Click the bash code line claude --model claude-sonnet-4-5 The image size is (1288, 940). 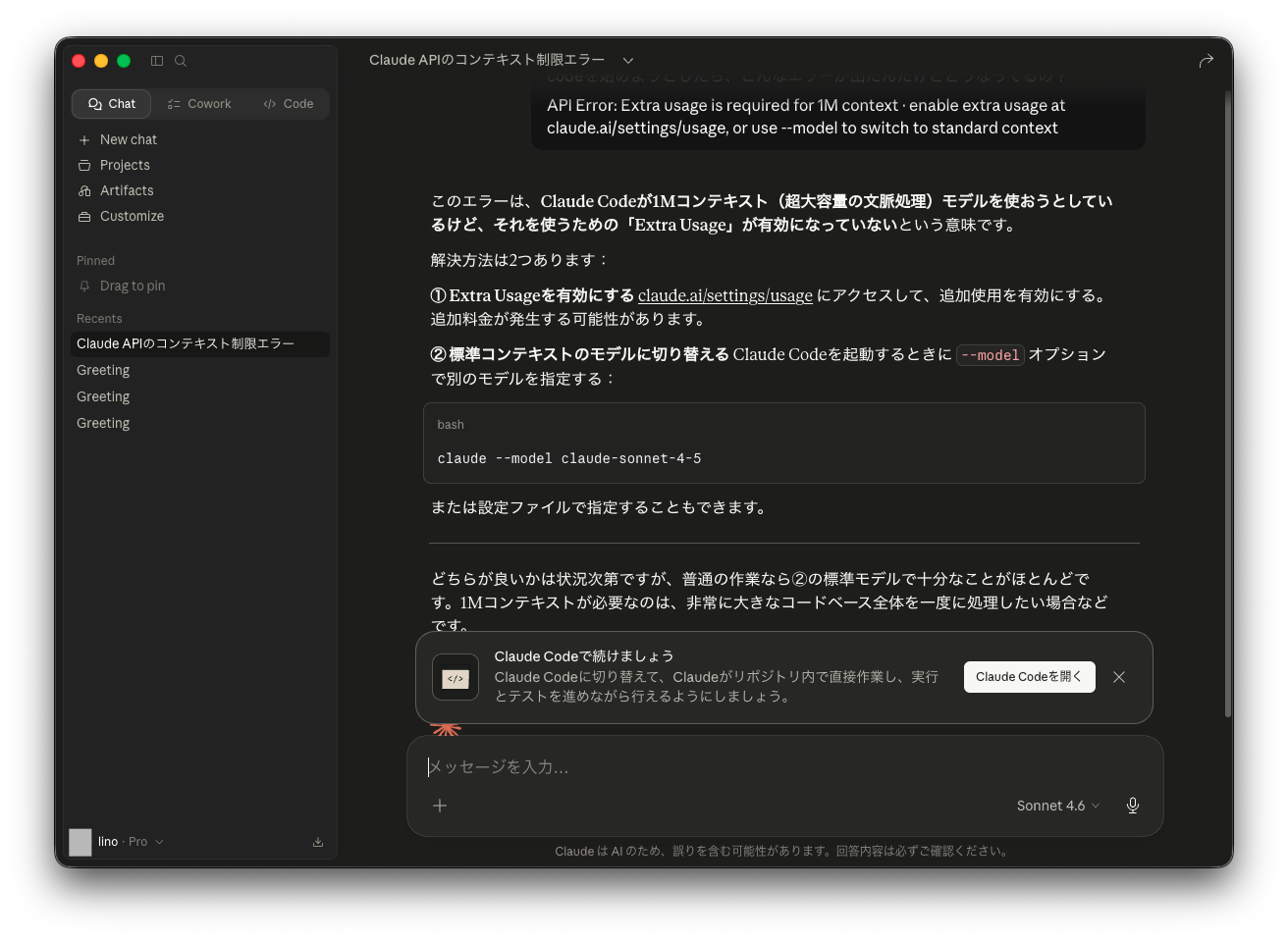(569, 459)
